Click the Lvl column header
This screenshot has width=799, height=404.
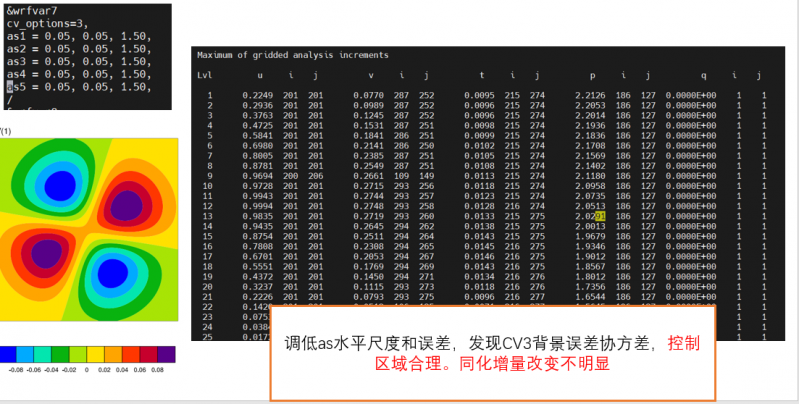tap(206, 75)
